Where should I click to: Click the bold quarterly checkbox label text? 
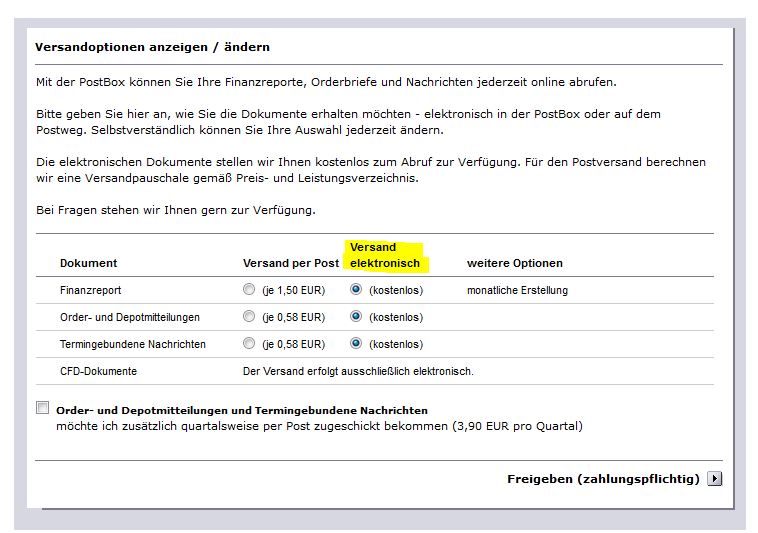coord(242,410)
